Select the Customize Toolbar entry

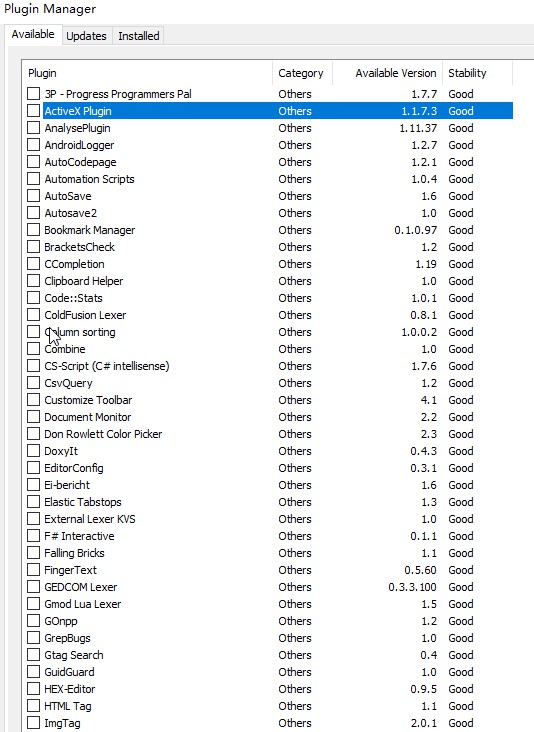88,400
